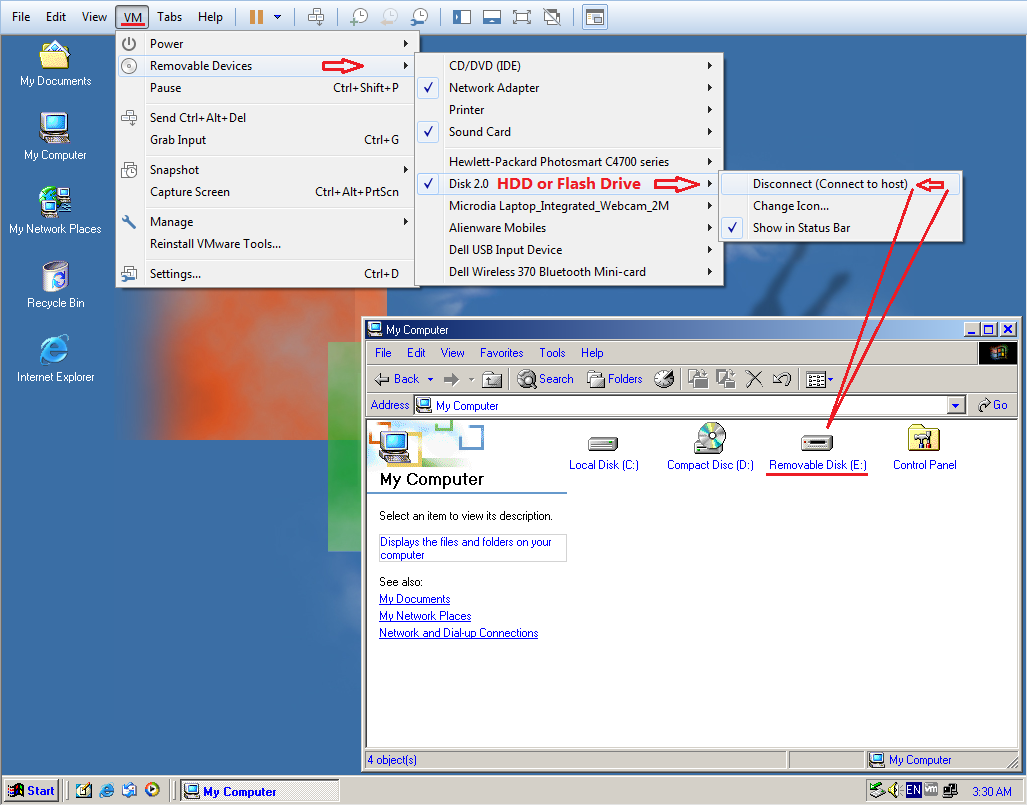
Task: Open the snapshot manager toolbar icon
Action: coord(420,17)
